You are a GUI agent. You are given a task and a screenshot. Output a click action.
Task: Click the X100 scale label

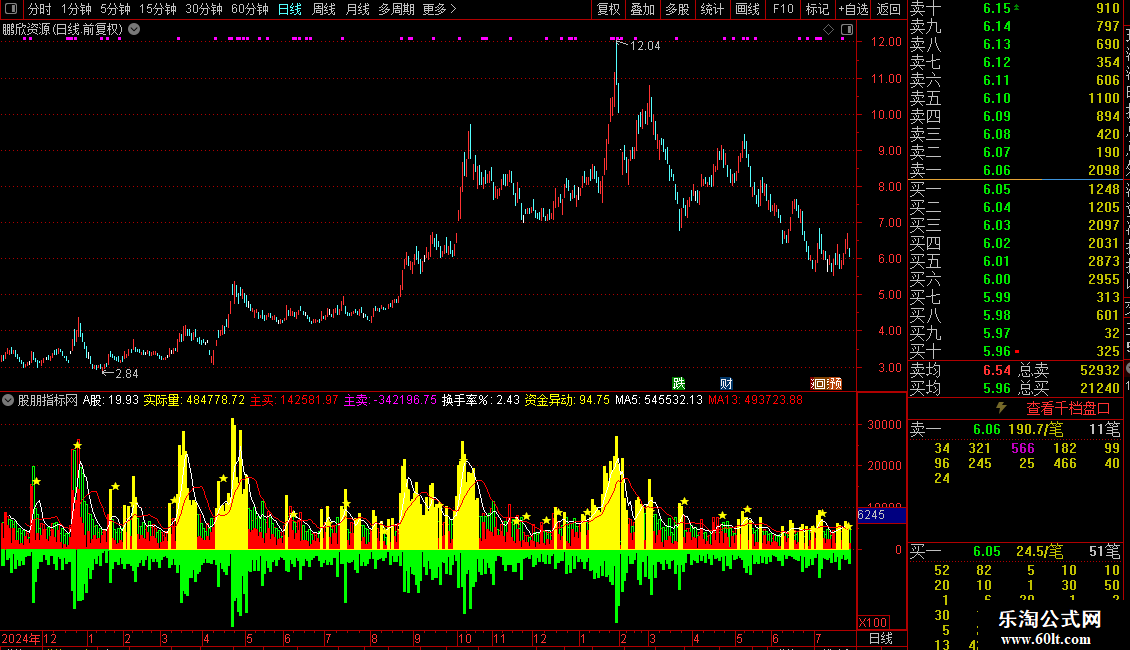873,623
